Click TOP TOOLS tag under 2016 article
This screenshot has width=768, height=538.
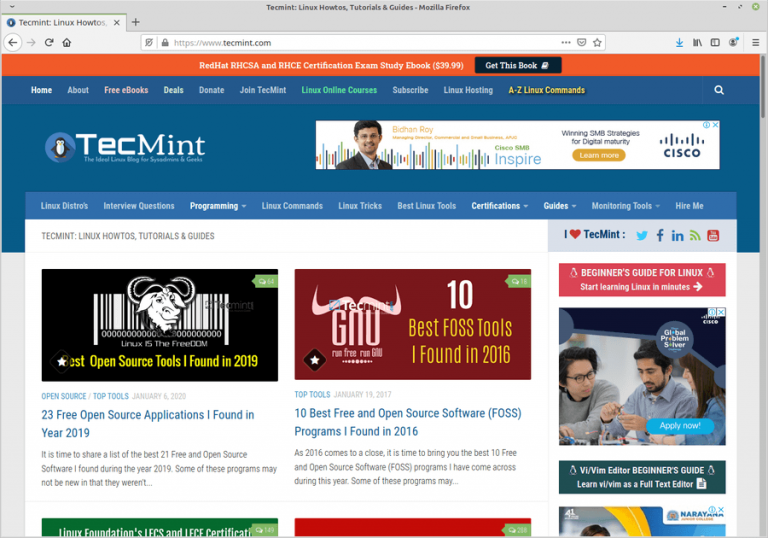[312, 394]
